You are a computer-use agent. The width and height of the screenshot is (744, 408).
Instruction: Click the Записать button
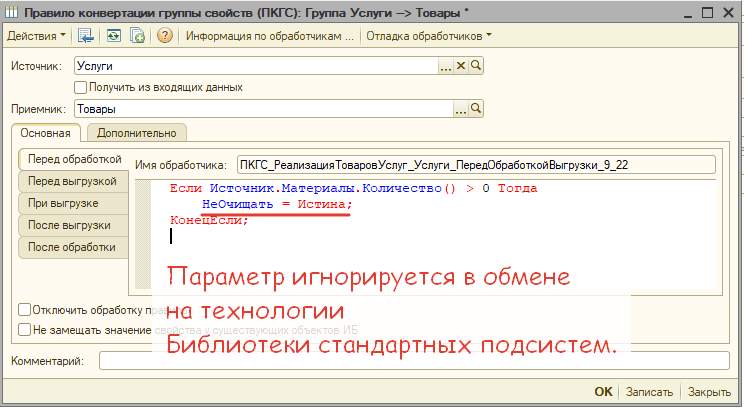649,392
